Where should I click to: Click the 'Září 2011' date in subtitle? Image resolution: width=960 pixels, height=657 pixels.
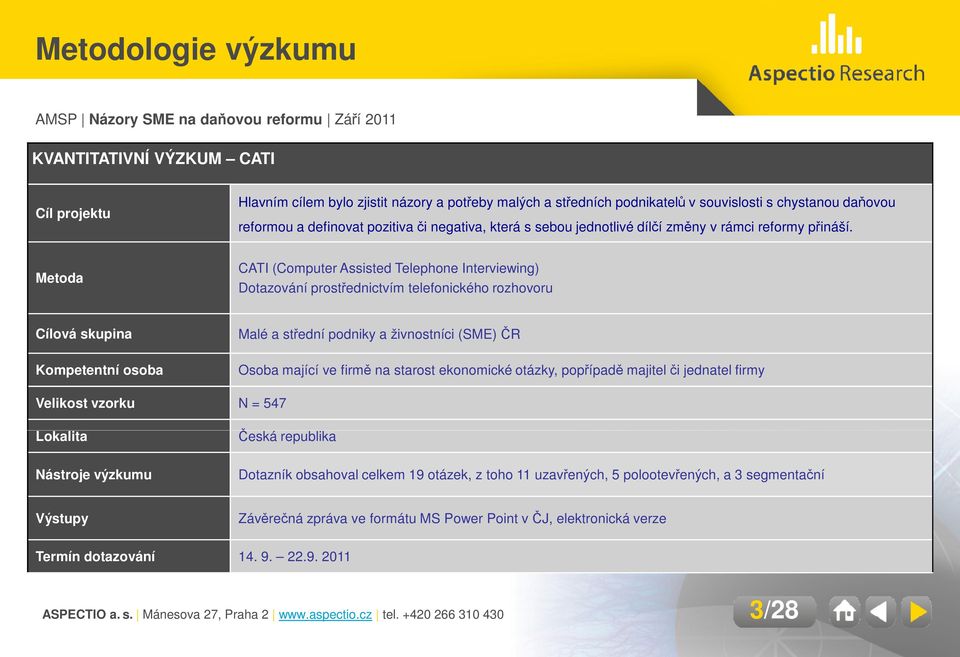coord(365,119)
